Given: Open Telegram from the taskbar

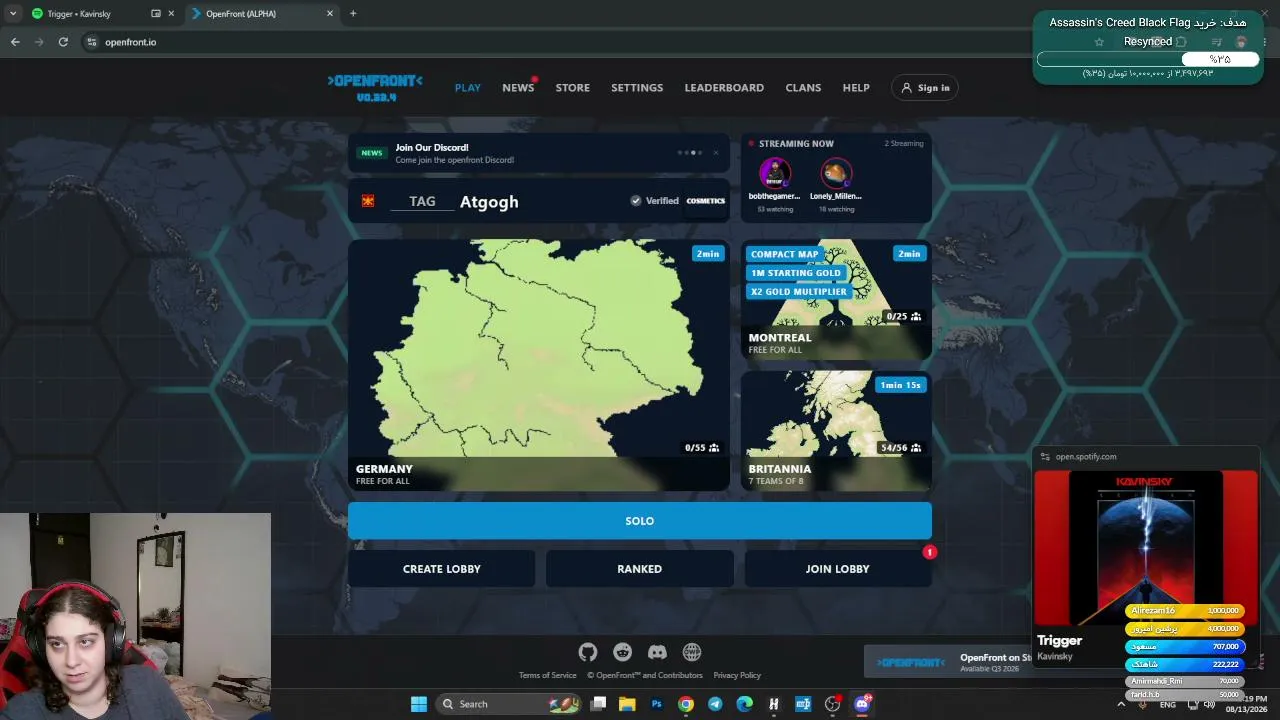Looking at the screenshot, I should pos(715,704).
